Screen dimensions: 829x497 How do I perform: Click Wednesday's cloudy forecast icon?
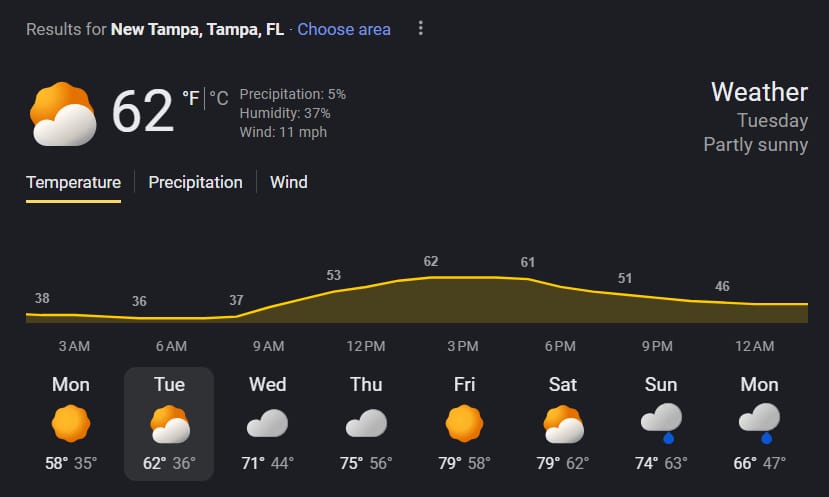coord(267,425)
